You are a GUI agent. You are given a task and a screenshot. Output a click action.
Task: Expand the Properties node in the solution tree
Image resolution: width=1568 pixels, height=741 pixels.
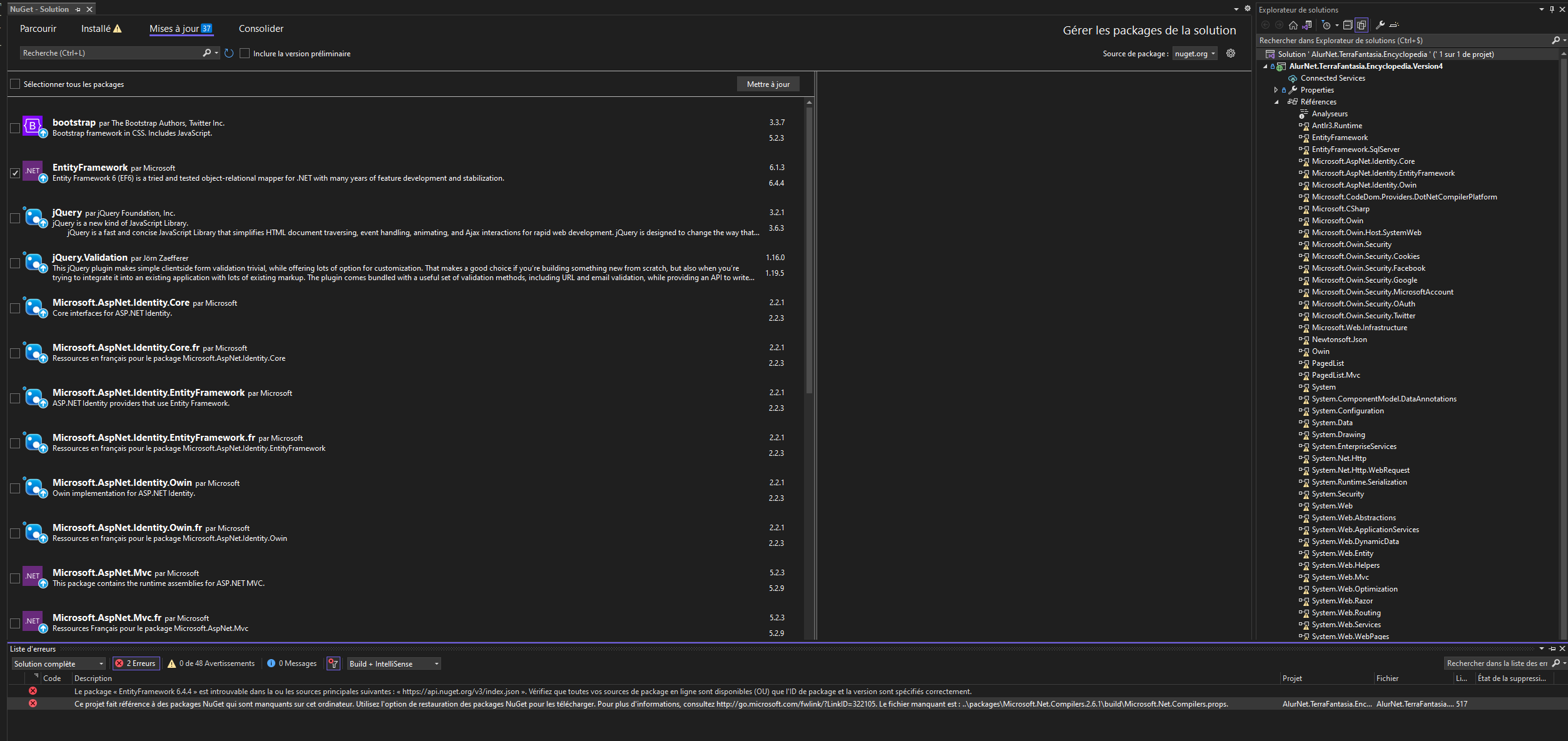point(1276,90)
